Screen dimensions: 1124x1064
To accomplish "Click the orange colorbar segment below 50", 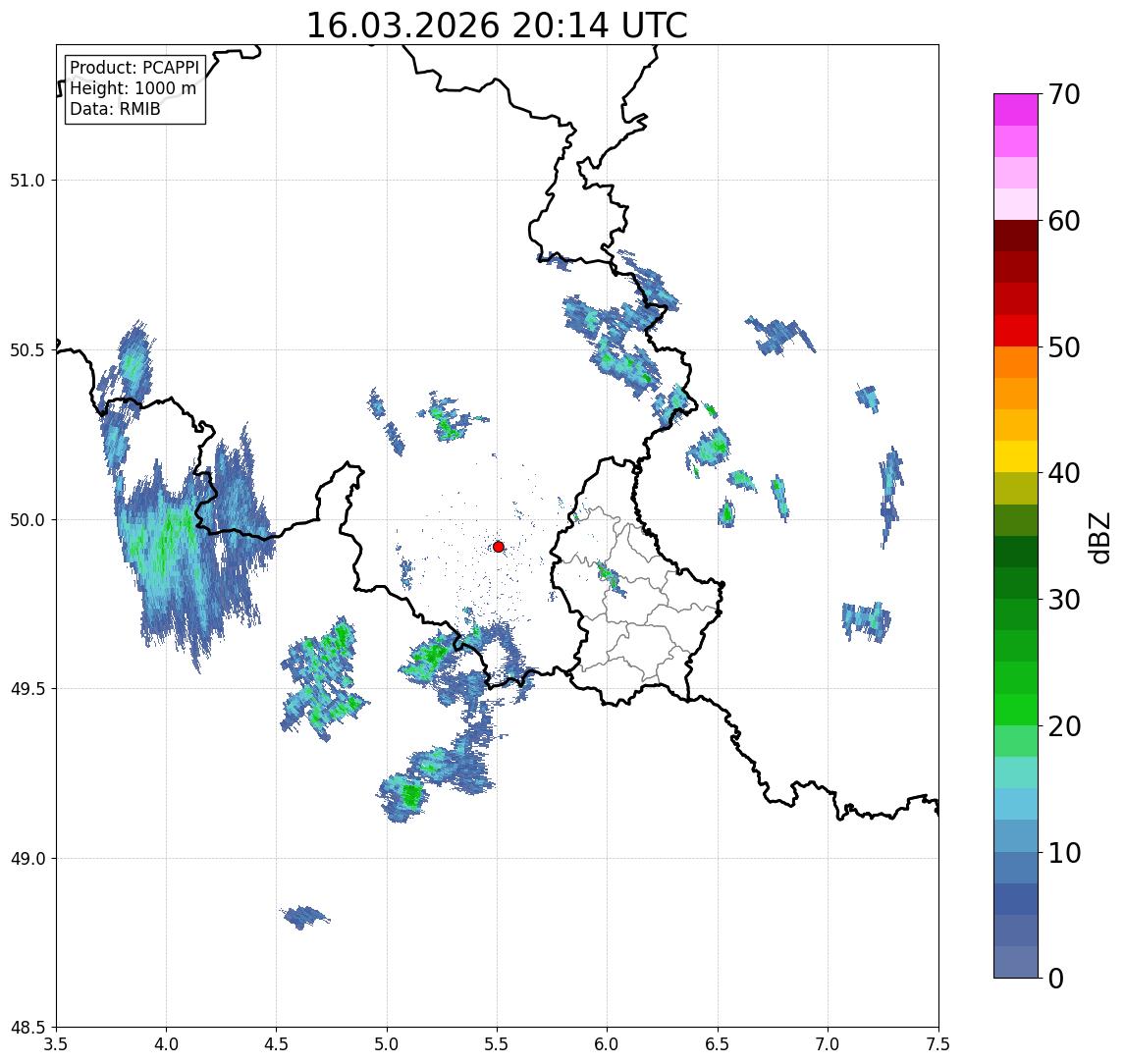I will coord(1016,362).
